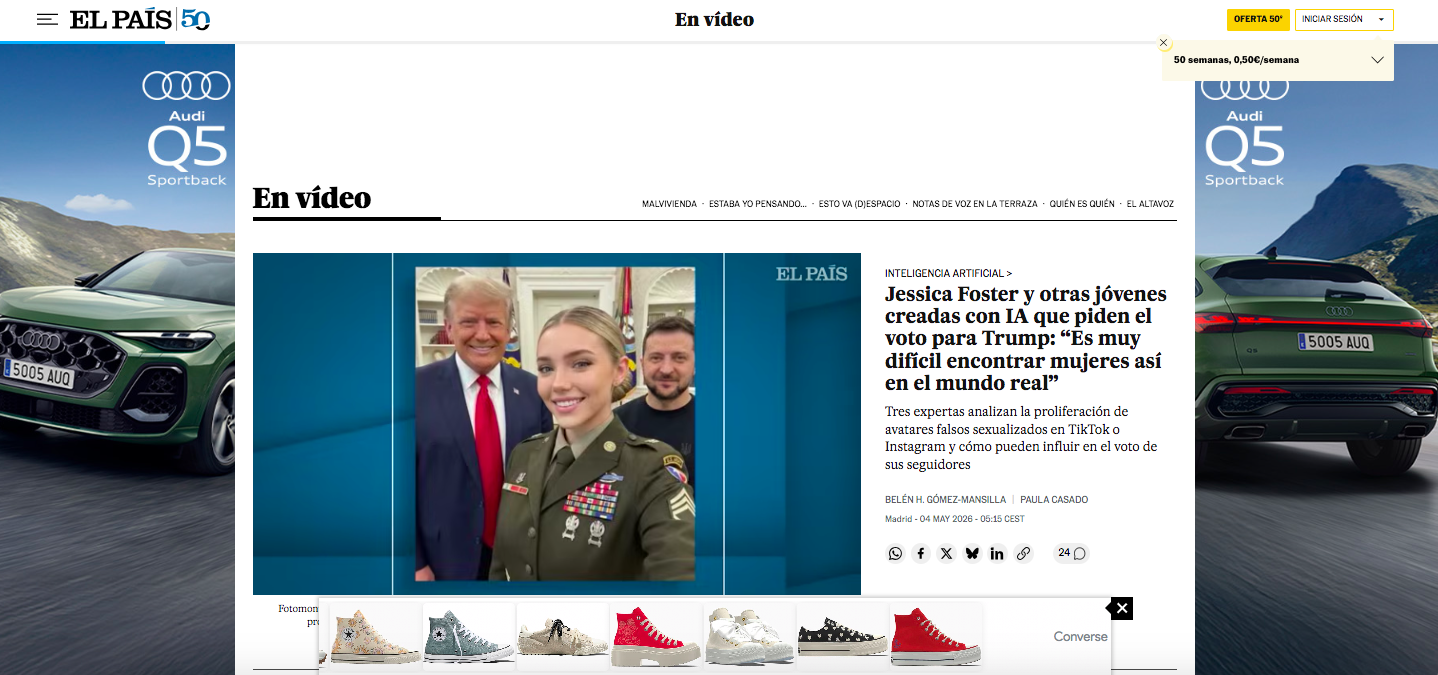Share article on Bluesky icon
The image size is (1438, 675).
click(972, 553)
